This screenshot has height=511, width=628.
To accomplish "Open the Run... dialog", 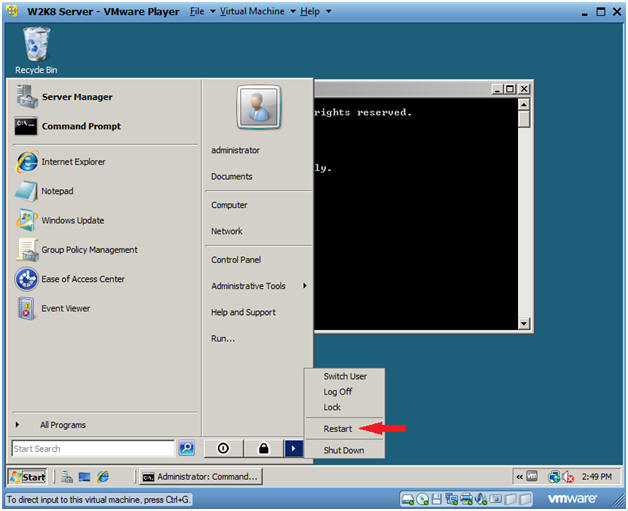I will [x=223, y=338].
